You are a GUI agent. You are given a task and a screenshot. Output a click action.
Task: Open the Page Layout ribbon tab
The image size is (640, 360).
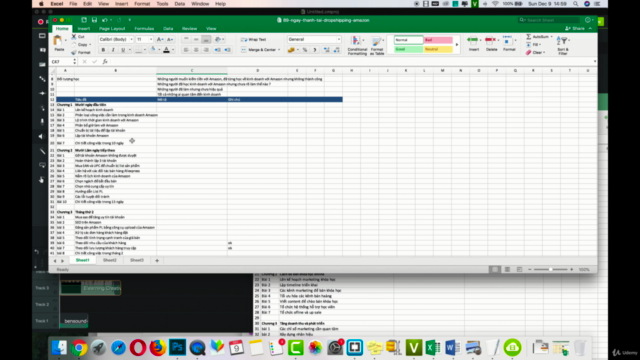[112, 29]
